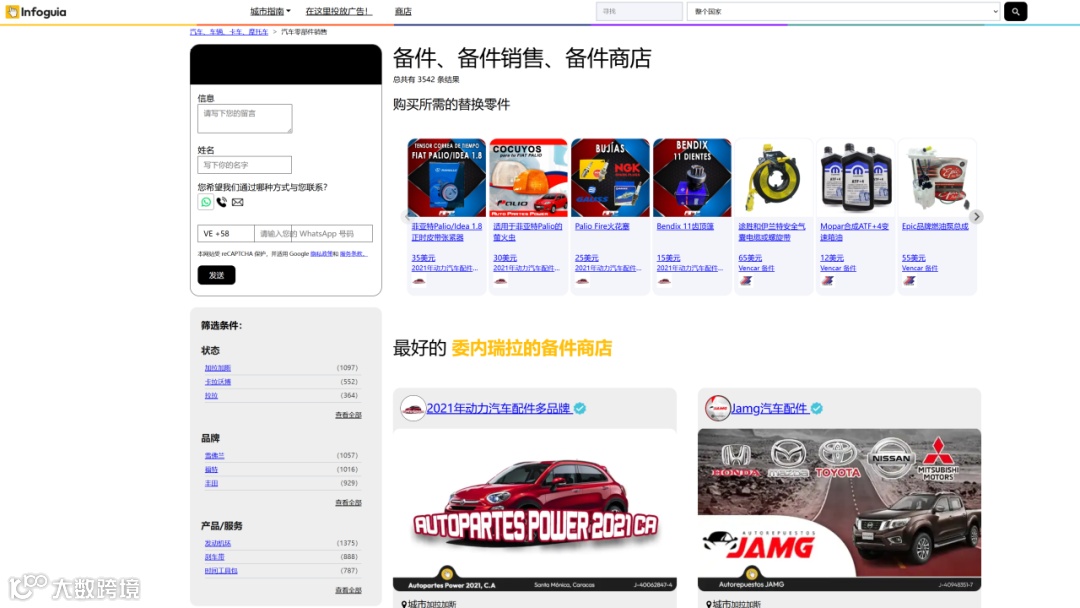Screen dimensions: 1080x608
Task: Go back in carousel with left arrow
Action: (406, 216)
